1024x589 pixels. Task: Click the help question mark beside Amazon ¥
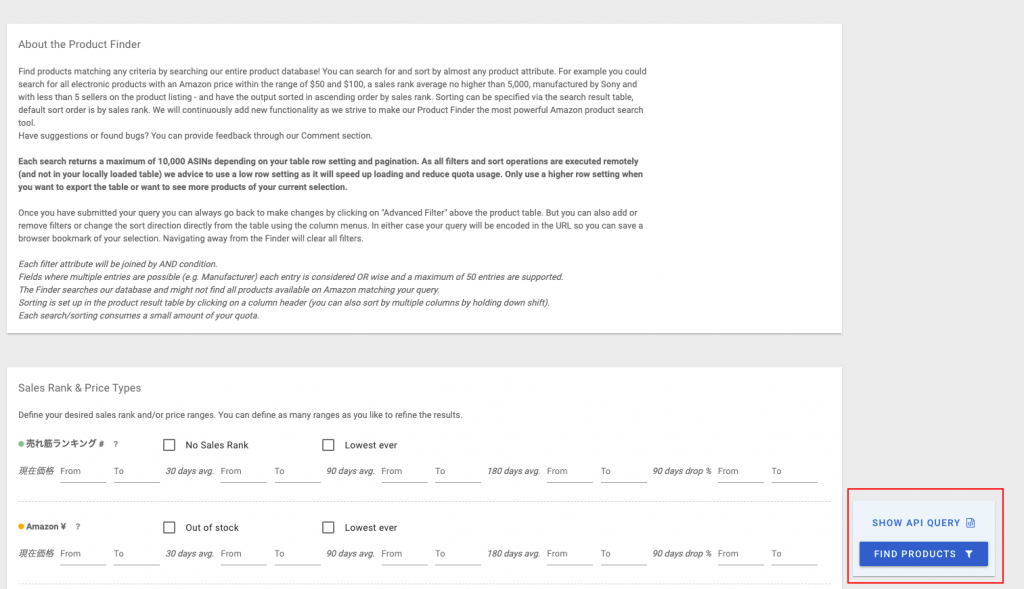tap(78, 527)
